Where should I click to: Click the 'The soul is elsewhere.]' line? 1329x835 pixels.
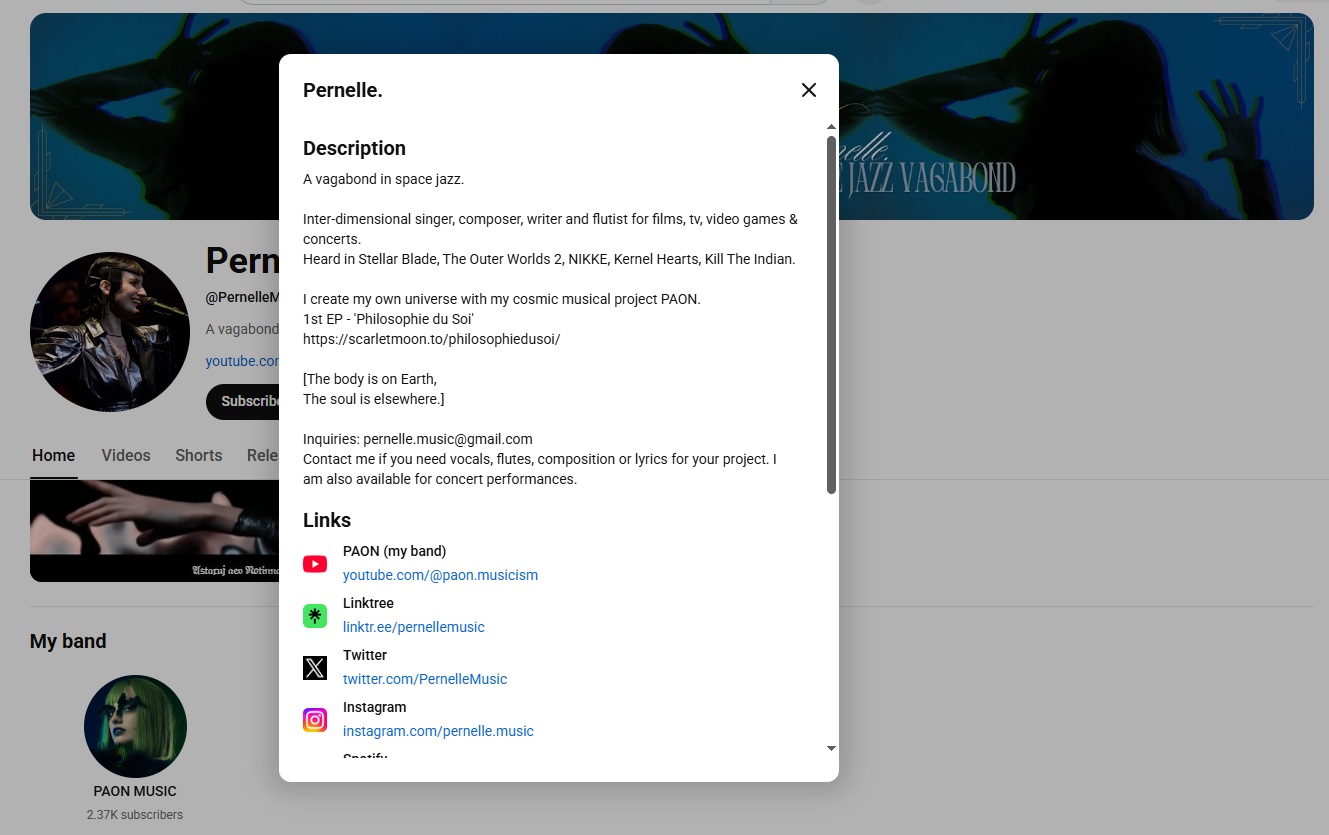pyautogui.click(x=374, y=399)
